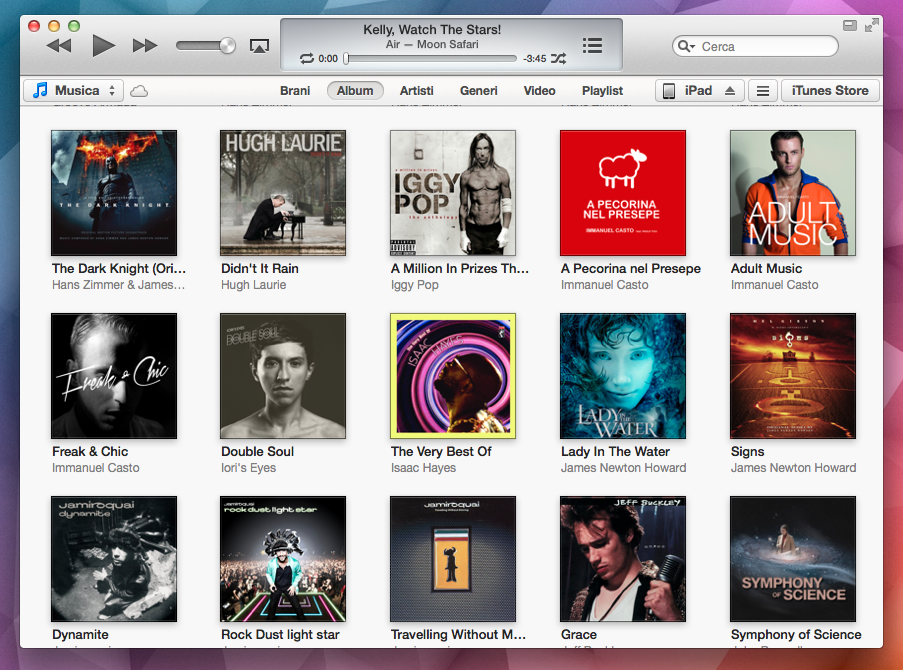Image resolution: width=903 pixels, height=670 pixels.
Task: Click the 'Adult Music' title text
Action: (x=766, y=268)
